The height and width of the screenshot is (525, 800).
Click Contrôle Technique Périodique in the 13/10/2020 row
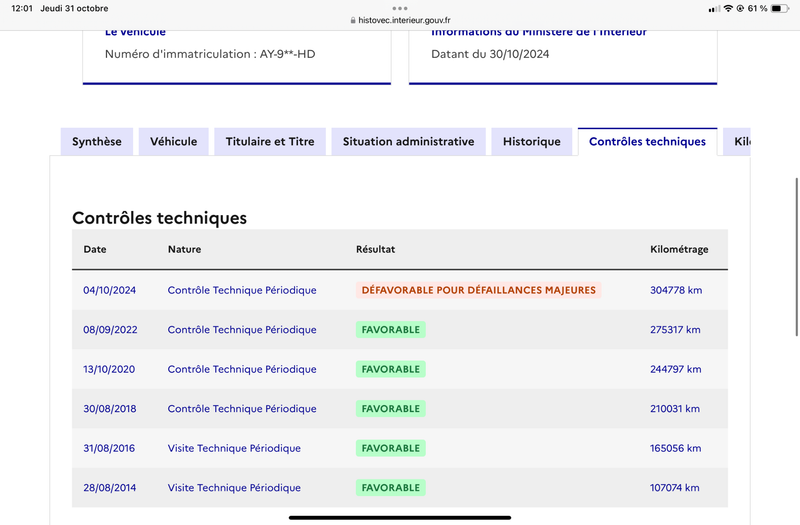[x=242, y=369]
